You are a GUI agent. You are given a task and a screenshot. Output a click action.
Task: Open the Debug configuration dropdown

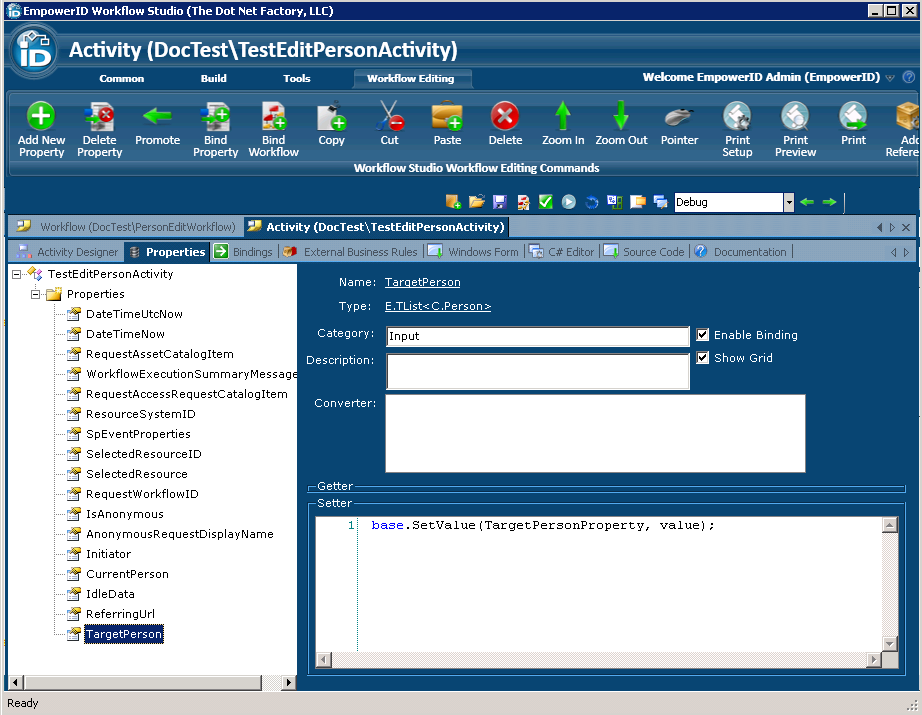tap(788, 202)
